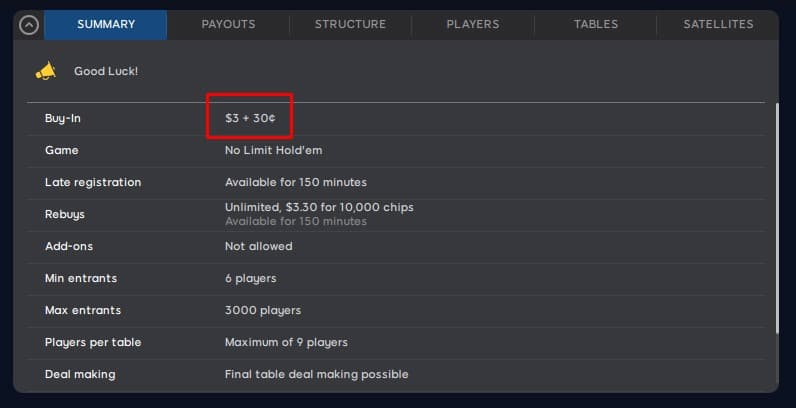Viewport: 796px width, 408px height.
Task: Click the Buy-In row label
Action: [63, 118]
